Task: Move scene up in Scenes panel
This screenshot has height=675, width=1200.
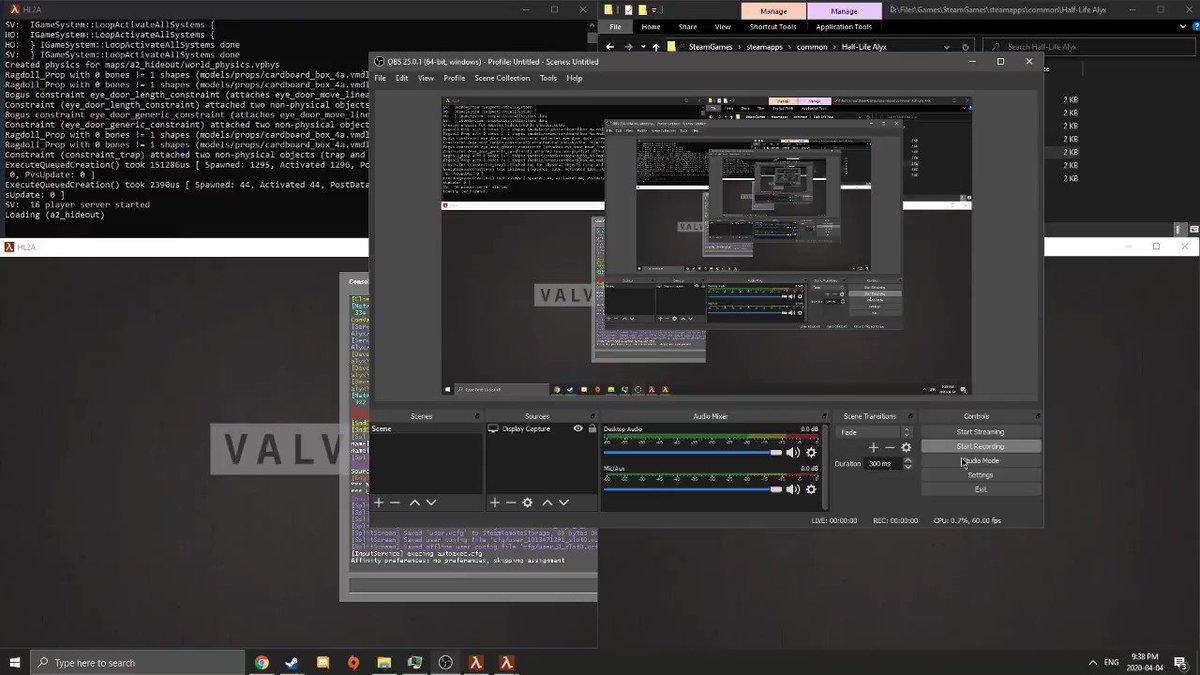Action: pyautogui.click(x=414, y=503)
